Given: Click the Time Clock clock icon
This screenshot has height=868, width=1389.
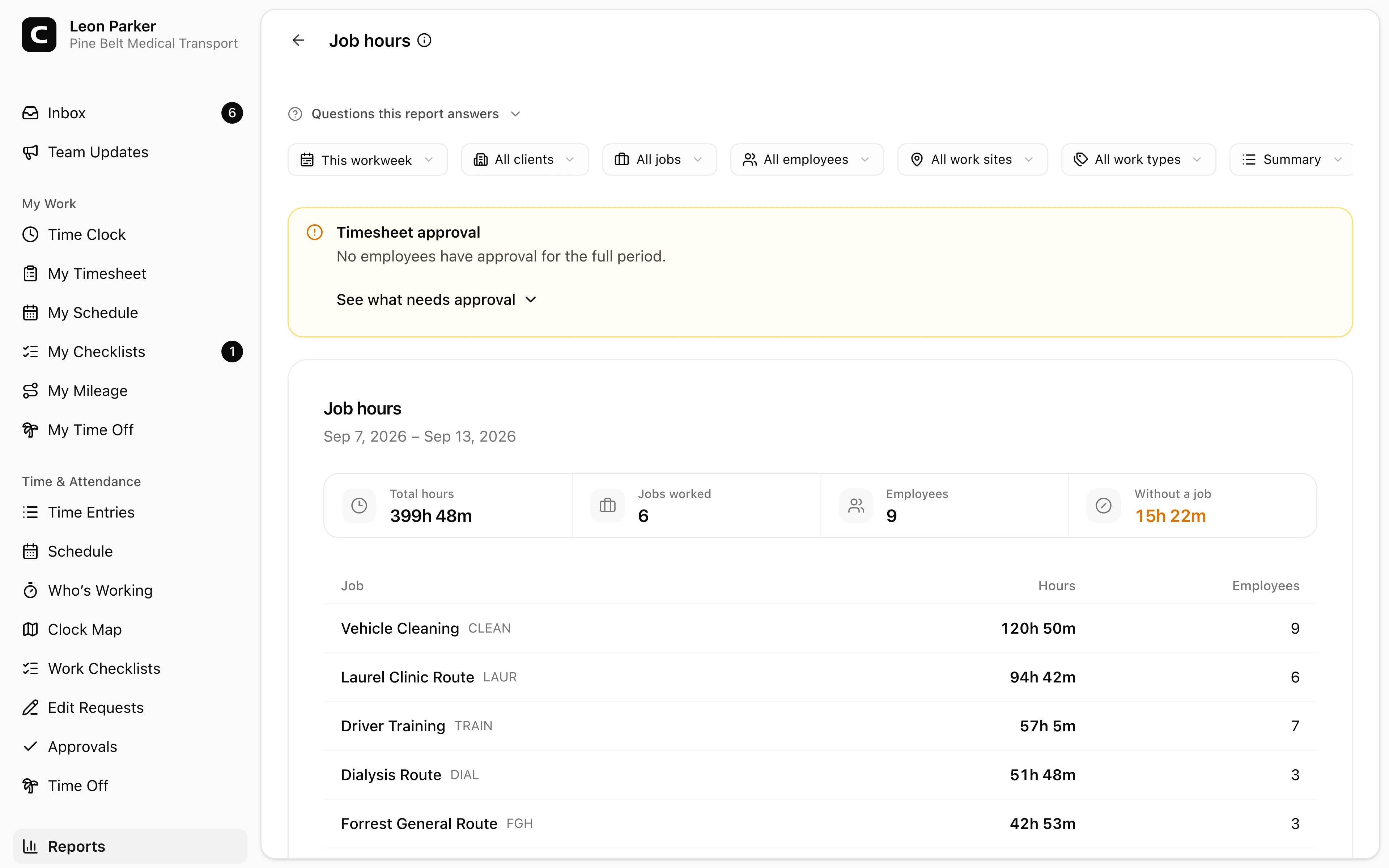Looking at the screenshot, I should 30,235.
